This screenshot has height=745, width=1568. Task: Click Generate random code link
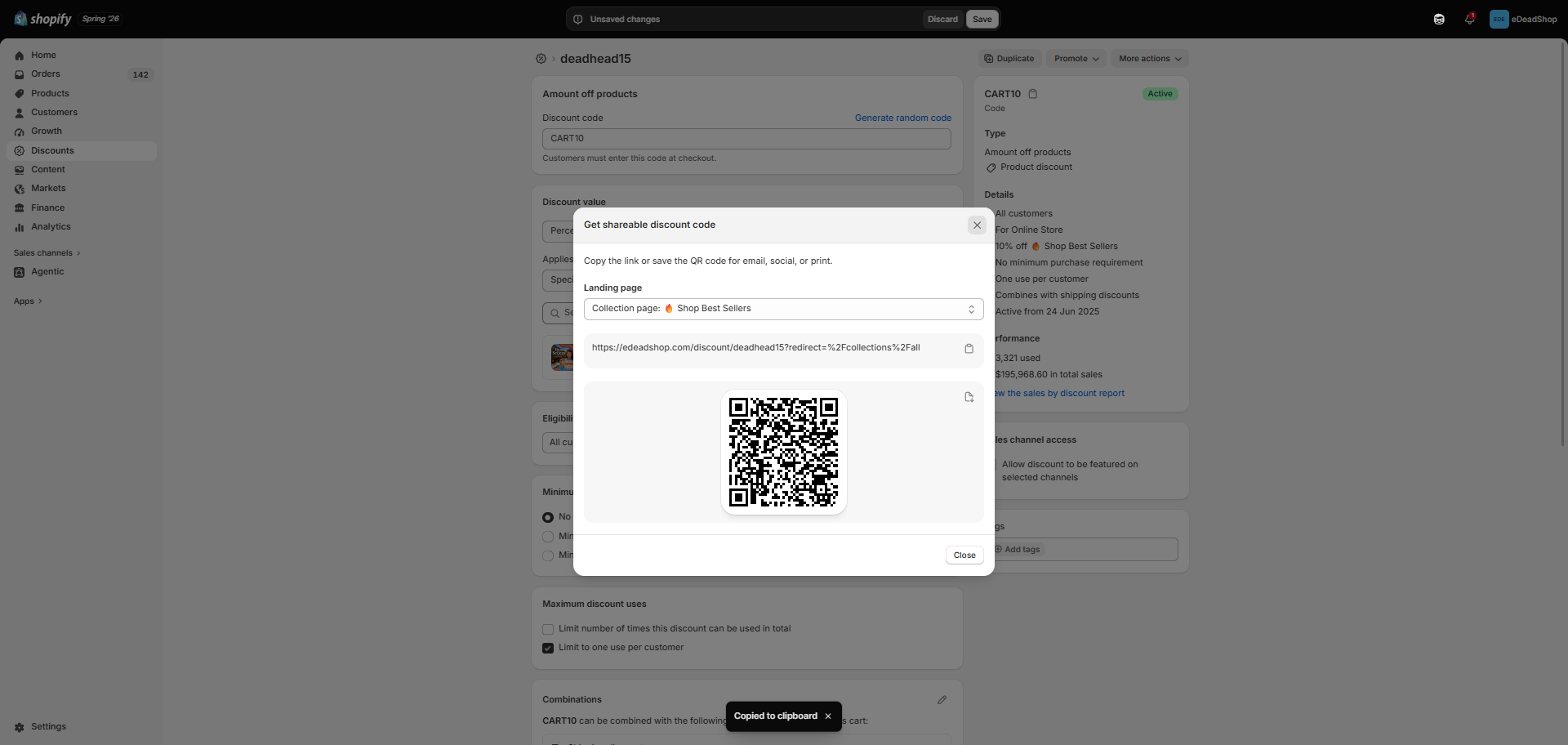coord(902,118)
